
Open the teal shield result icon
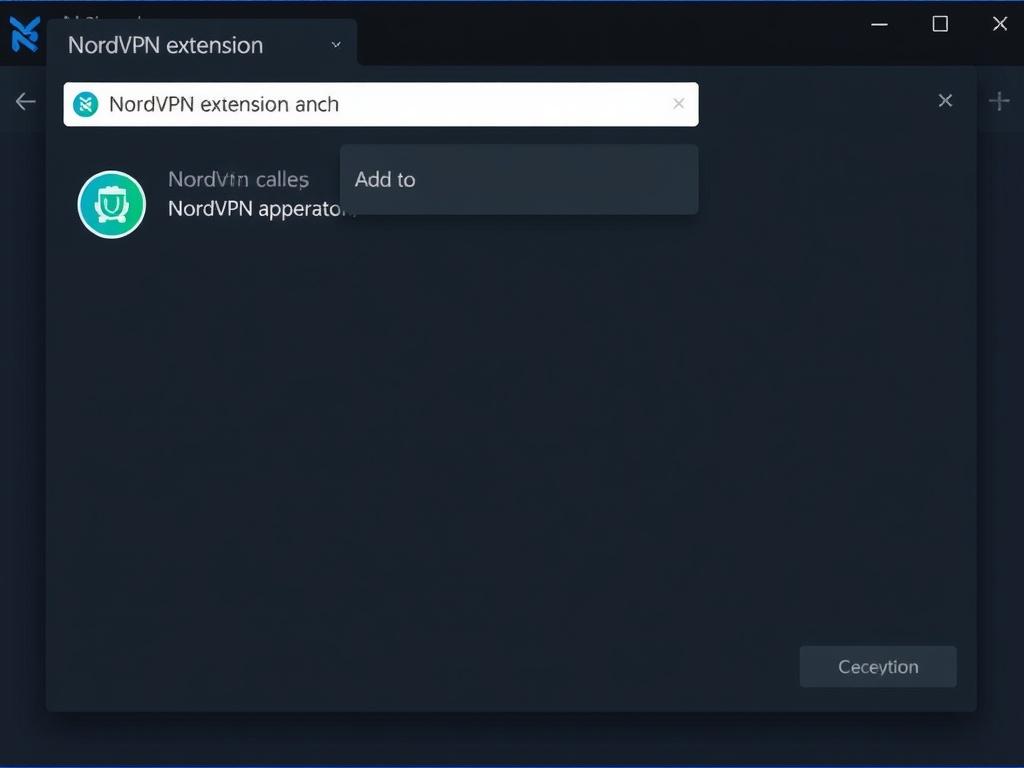(112, 204)
